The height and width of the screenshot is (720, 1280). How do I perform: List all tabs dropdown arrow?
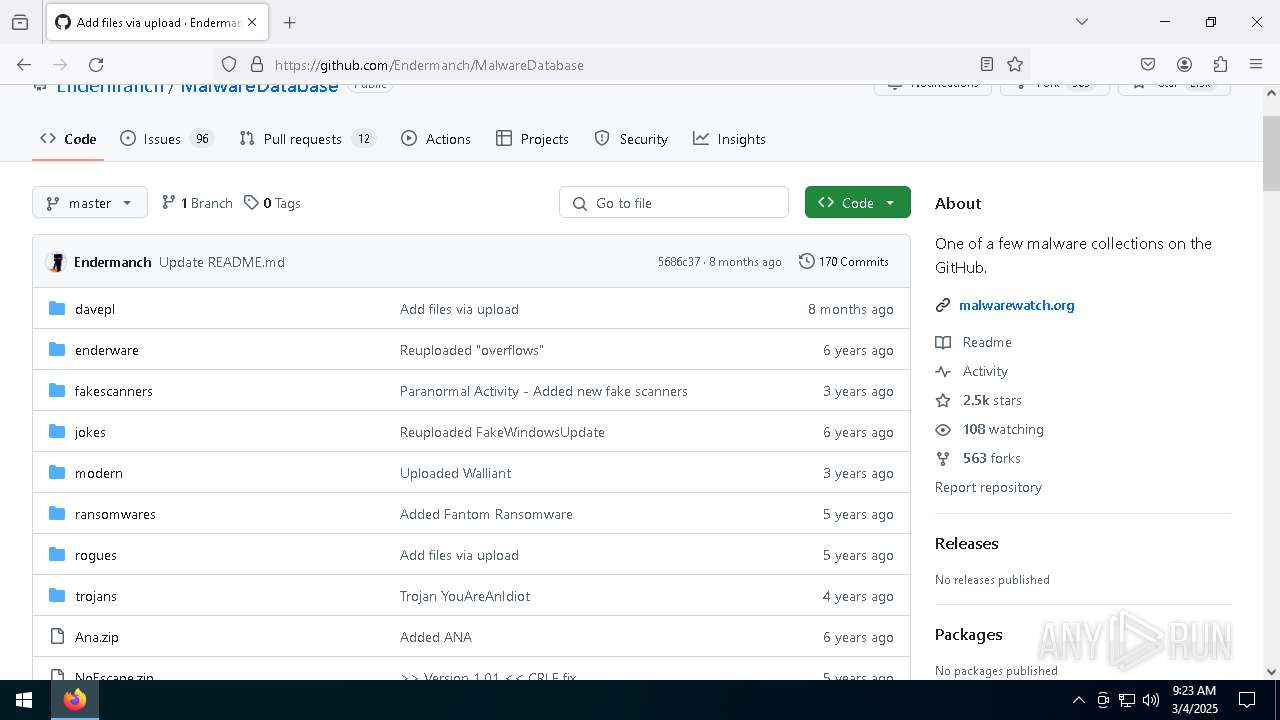pyautogui.click(x=1082, y=22)
